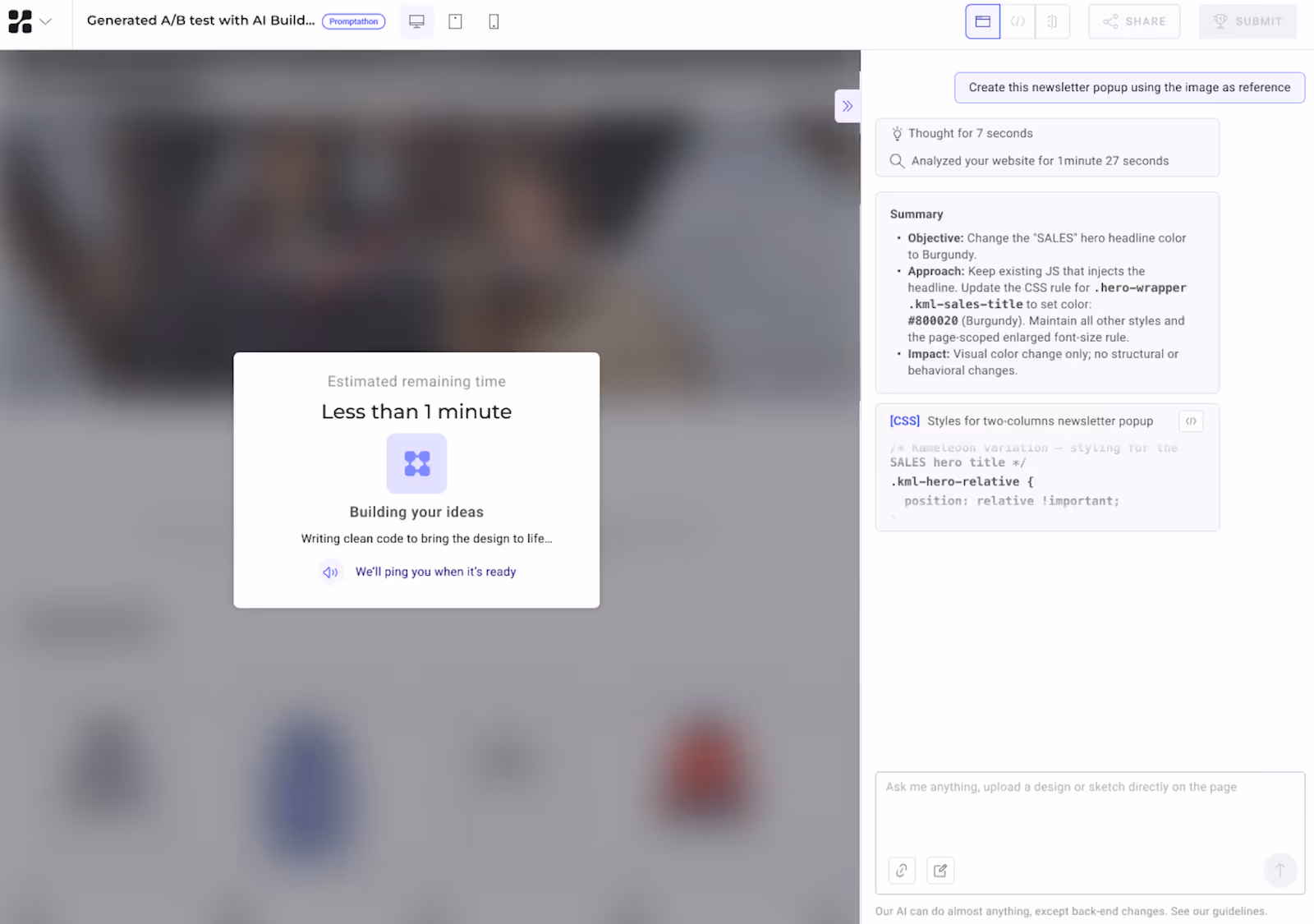1314x924 pixels.
Task: Collapse the chat panel with double chevron
Action: 848,106
